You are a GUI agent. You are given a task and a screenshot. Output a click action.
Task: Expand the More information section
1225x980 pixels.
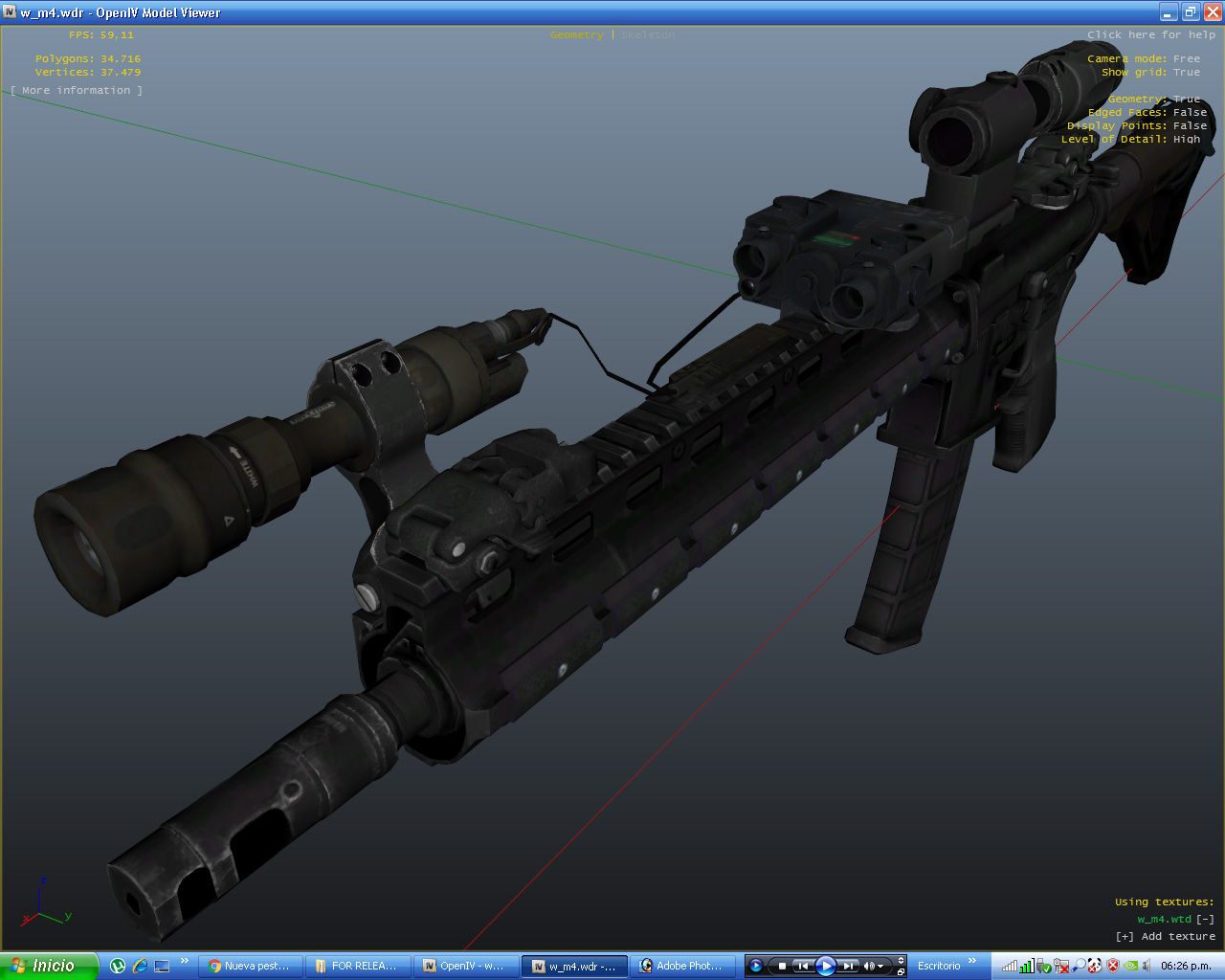pos(77,90)
